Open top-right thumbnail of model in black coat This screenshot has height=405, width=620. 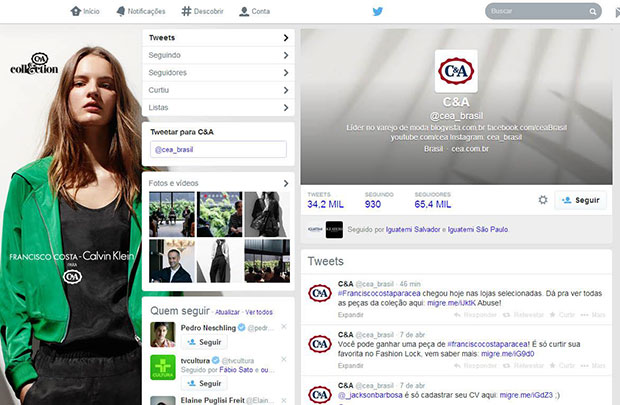[267, 214]
